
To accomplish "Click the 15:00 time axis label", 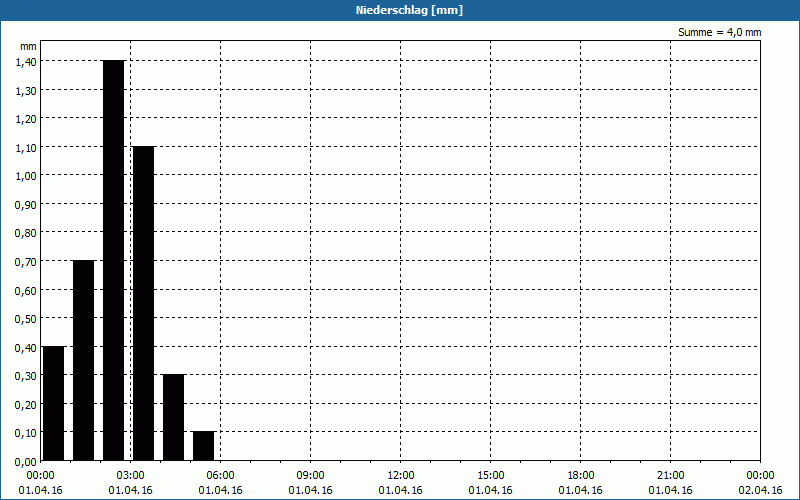I will [490, 476].
